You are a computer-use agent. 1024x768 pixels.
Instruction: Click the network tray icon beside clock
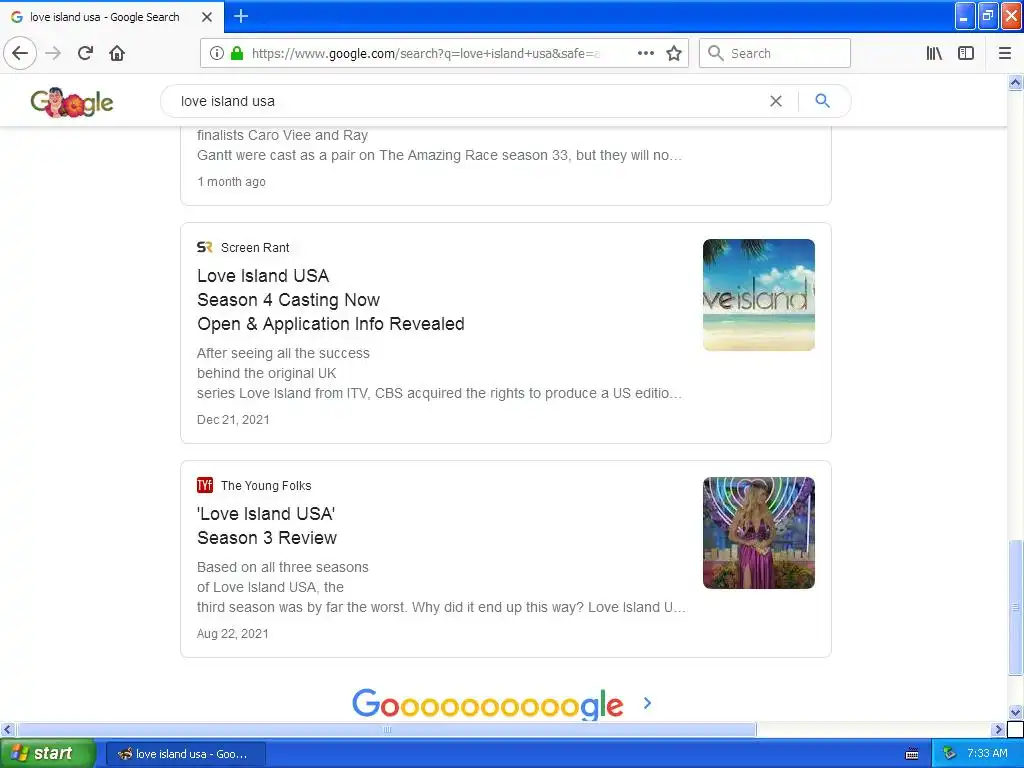coord(950,754)
